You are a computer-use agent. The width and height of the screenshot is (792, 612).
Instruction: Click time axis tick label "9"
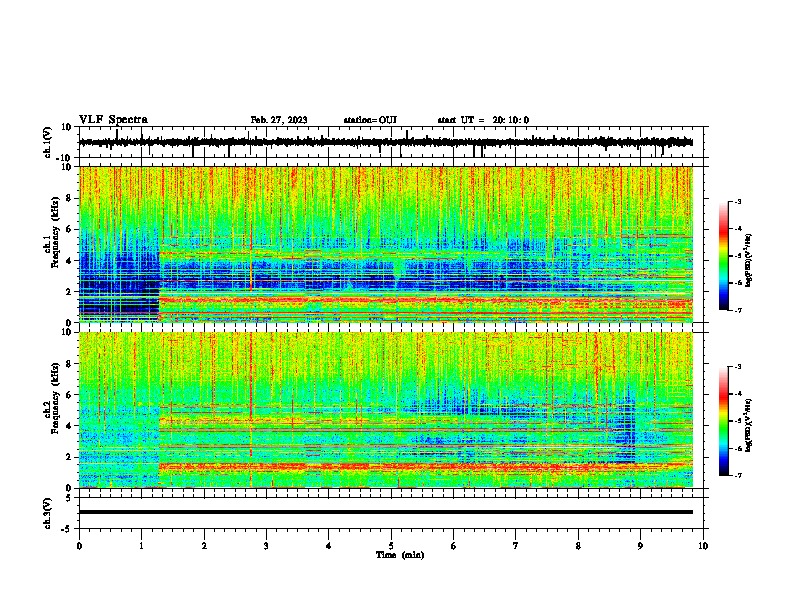(x=640, y=546)
